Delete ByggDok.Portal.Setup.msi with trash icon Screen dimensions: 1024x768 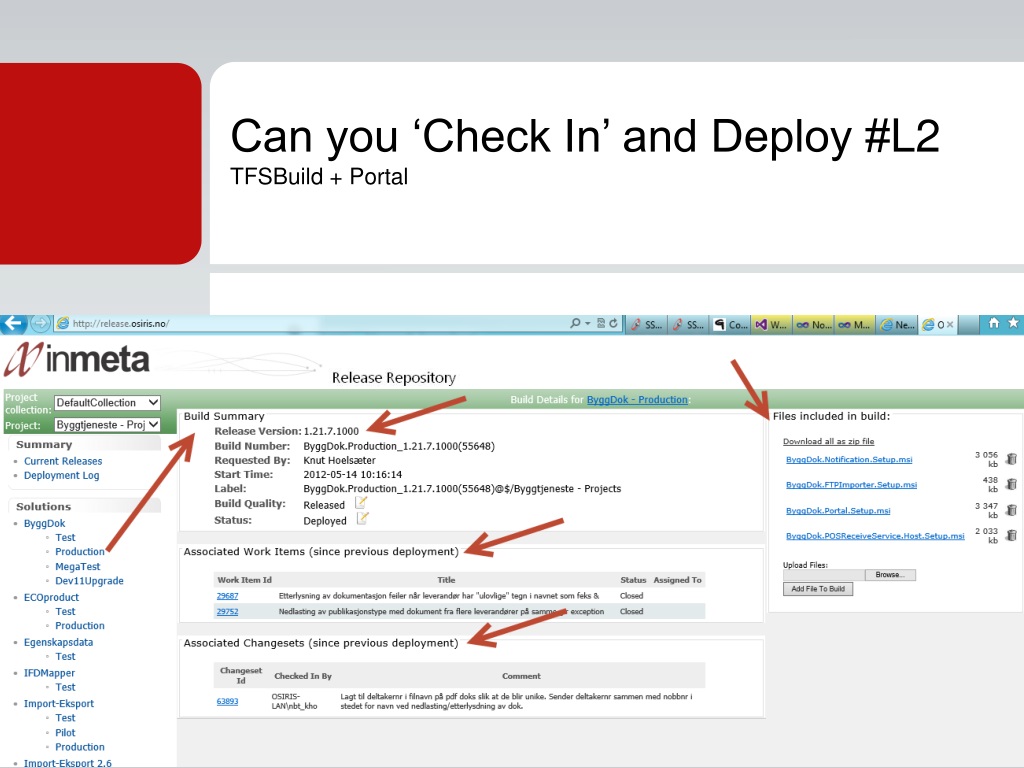1011,510
